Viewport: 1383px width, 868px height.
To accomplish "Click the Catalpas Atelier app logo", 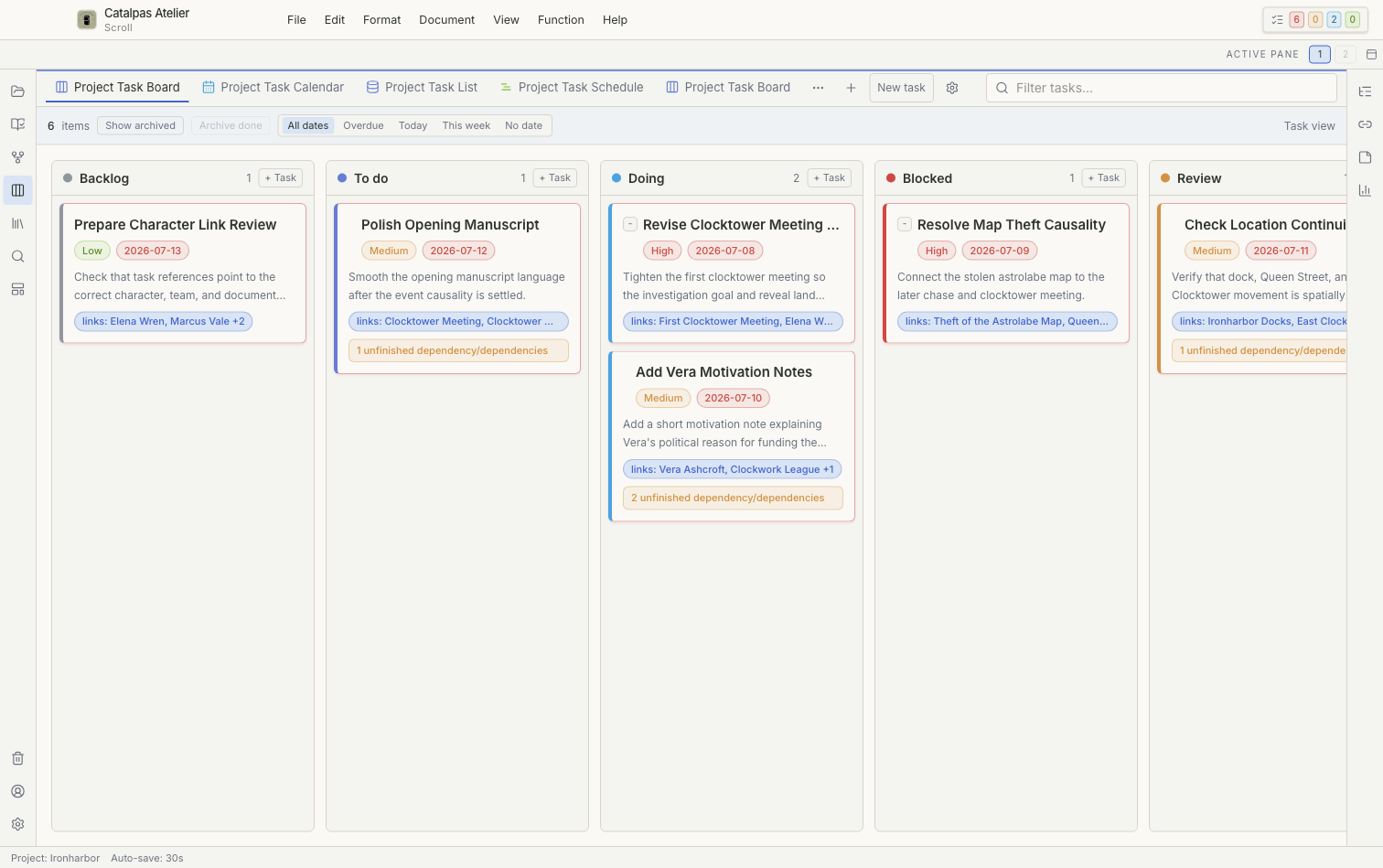I will (87, 19).
